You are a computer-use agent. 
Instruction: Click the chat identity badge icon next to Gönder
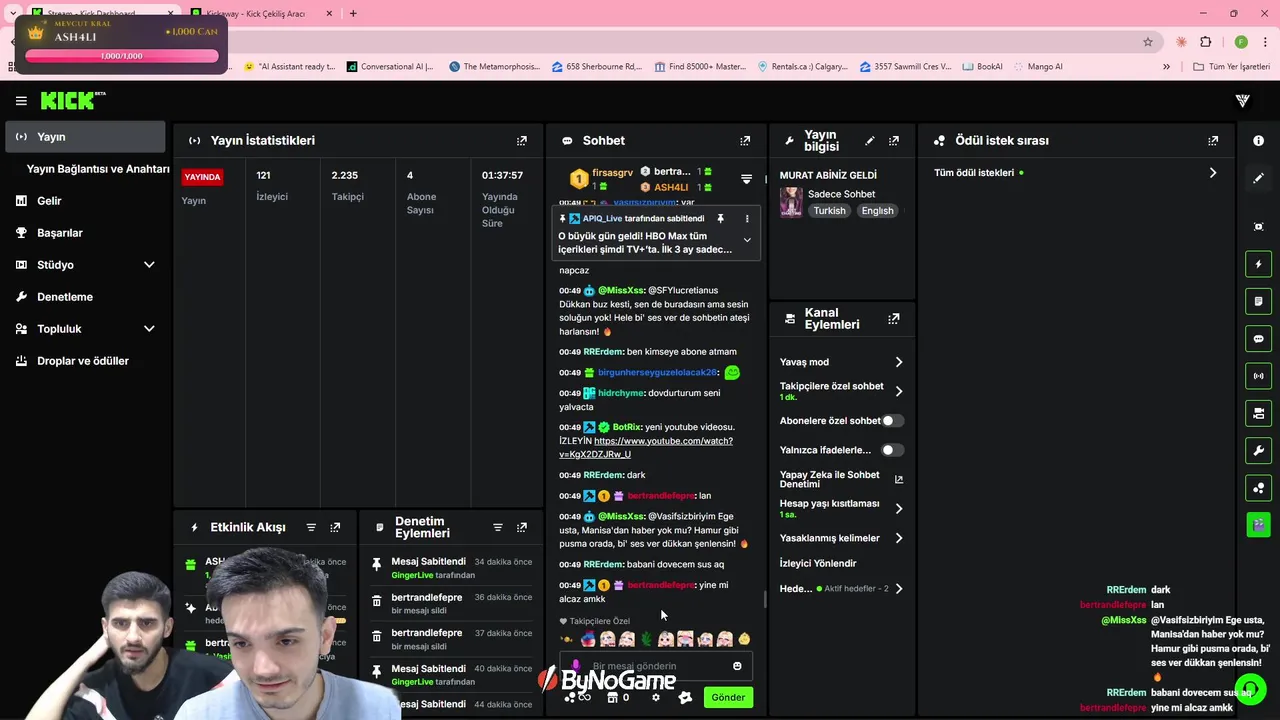(x=685, y=697)
